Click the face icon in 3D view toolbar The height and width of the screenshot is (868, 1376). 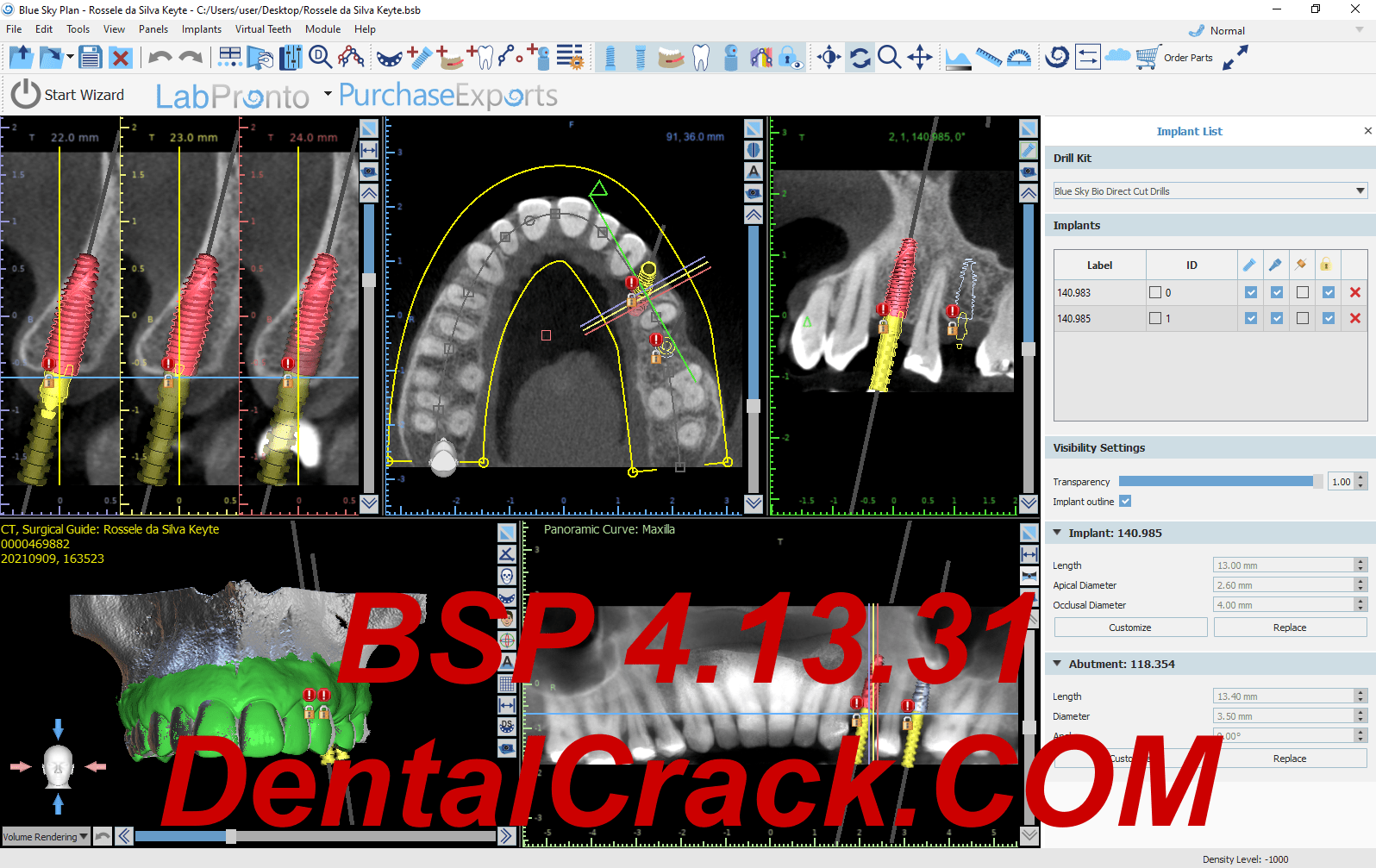[507, 619]
